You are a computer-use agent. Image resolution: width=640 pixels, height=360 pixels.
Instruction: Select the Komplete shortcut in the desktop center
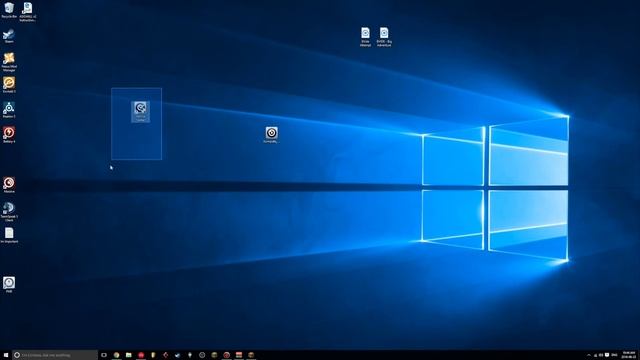[271, 135]
